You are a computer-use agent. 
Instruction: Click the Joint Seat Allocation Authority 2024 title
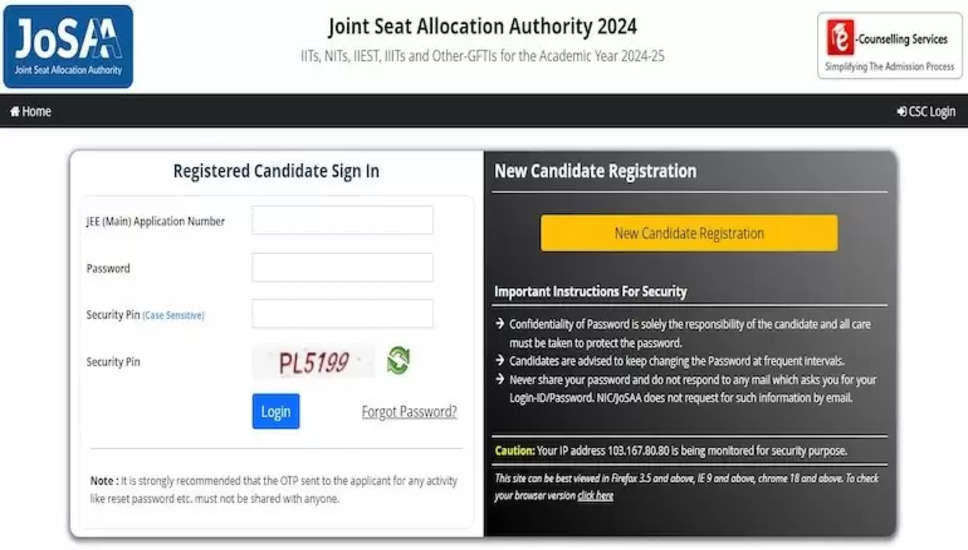pyautogui.click(x=482, y=27)
